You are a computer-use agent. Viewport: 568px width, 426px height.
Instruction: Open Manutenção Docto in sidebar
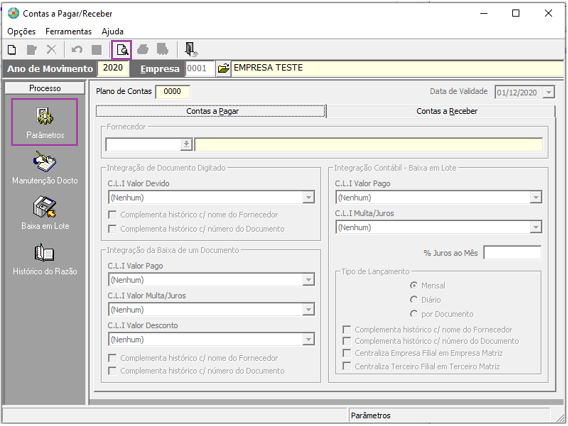click(45, 168)
